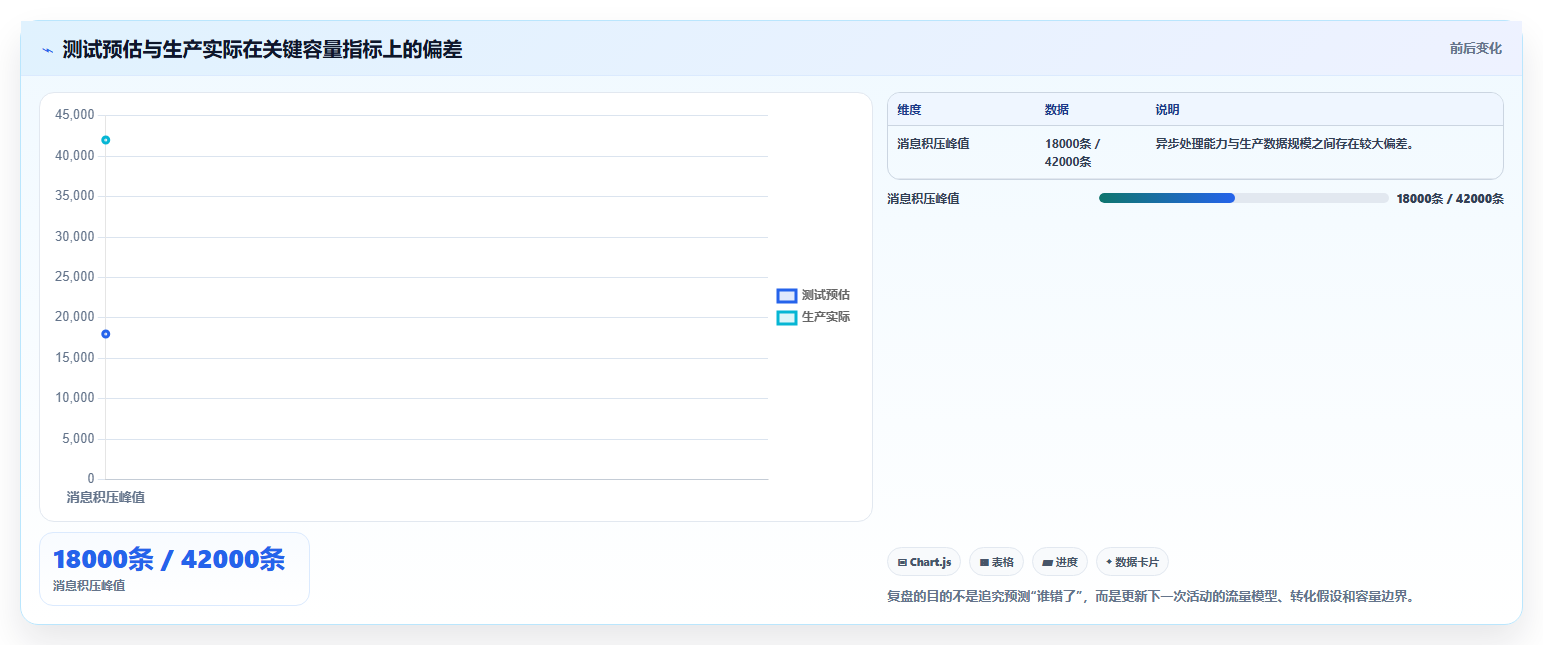Toggle the 测试预估 legend entry
The height and width of the screenshot is (645, 1543).
tap(813, 295)
